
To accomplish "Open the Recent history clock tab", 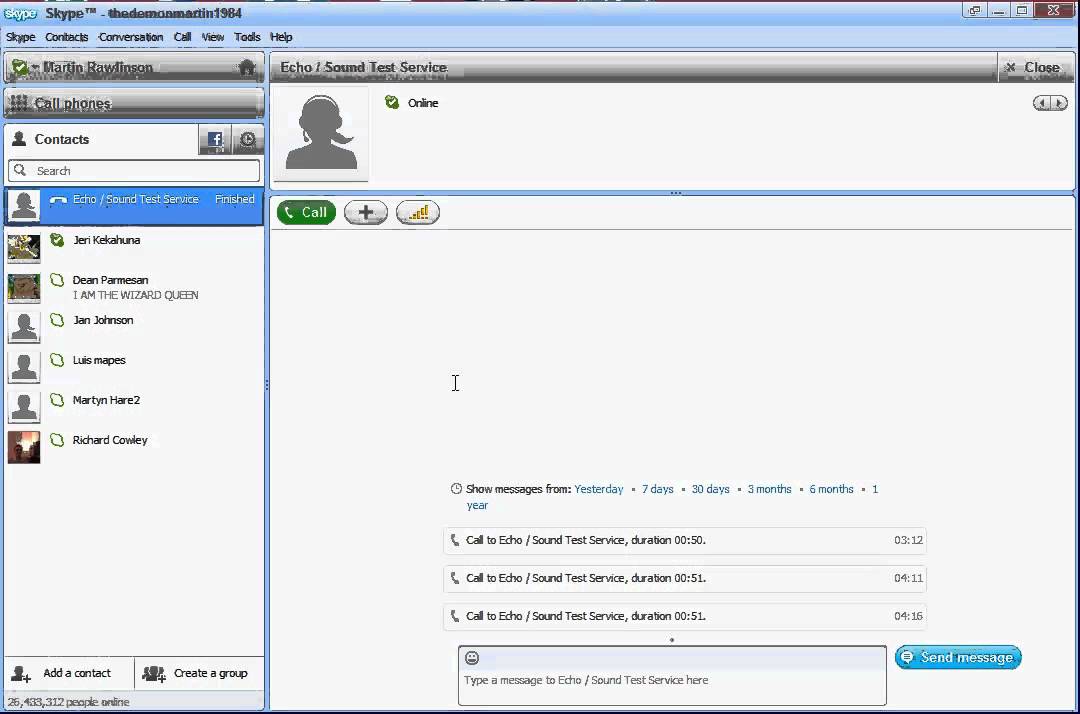I will [247, 140].
